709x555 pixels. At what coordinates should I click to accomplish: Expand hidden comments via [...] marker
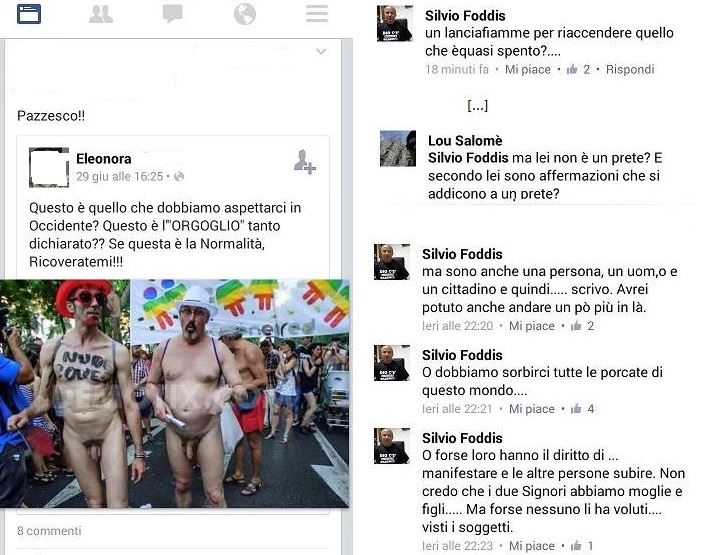pos(477,105)
